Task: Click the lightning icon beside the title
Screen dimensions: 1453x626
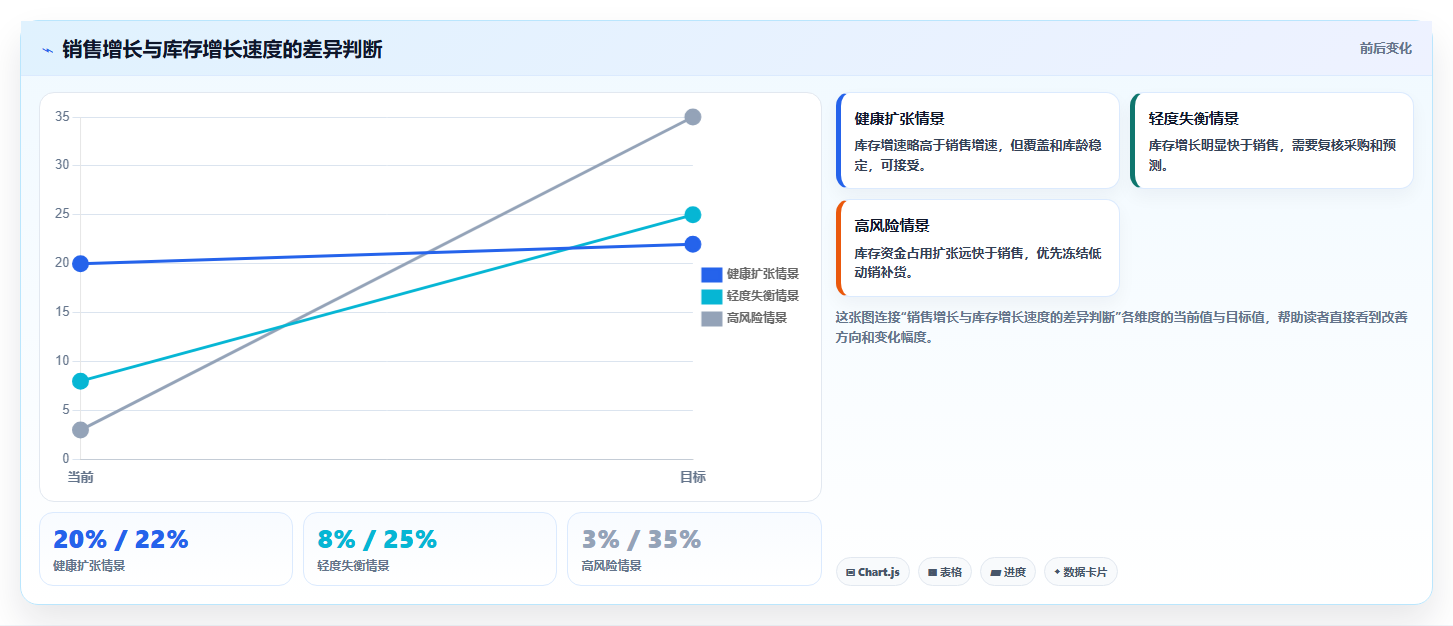Action: [47, 50]
